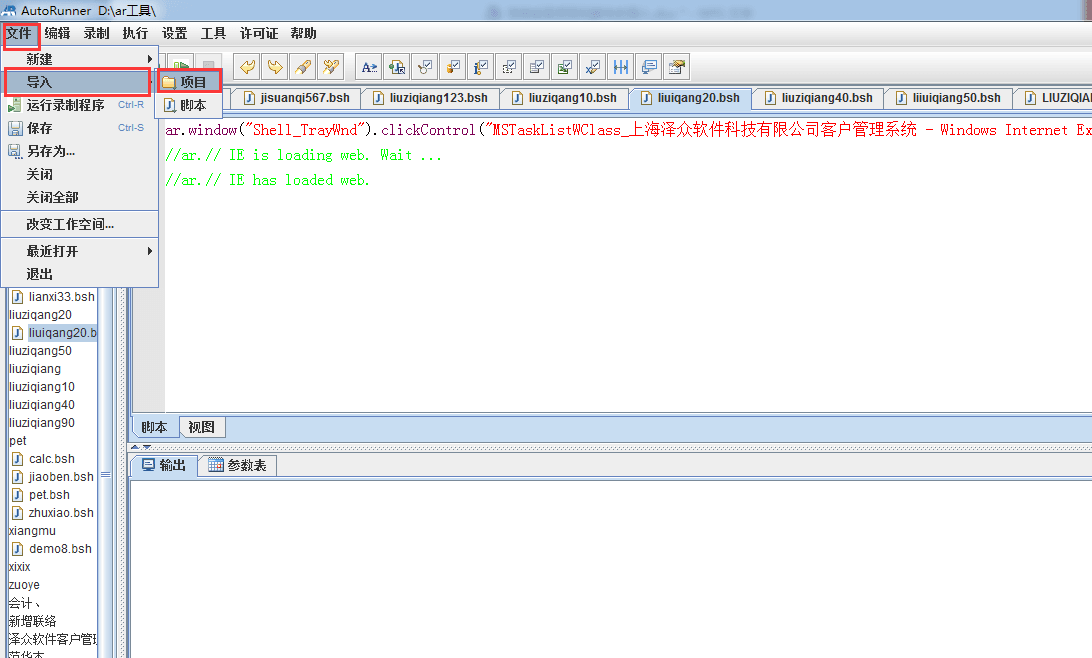Choose 项目 (Project) from the import submenu
1092x658 pixels.
192,82
